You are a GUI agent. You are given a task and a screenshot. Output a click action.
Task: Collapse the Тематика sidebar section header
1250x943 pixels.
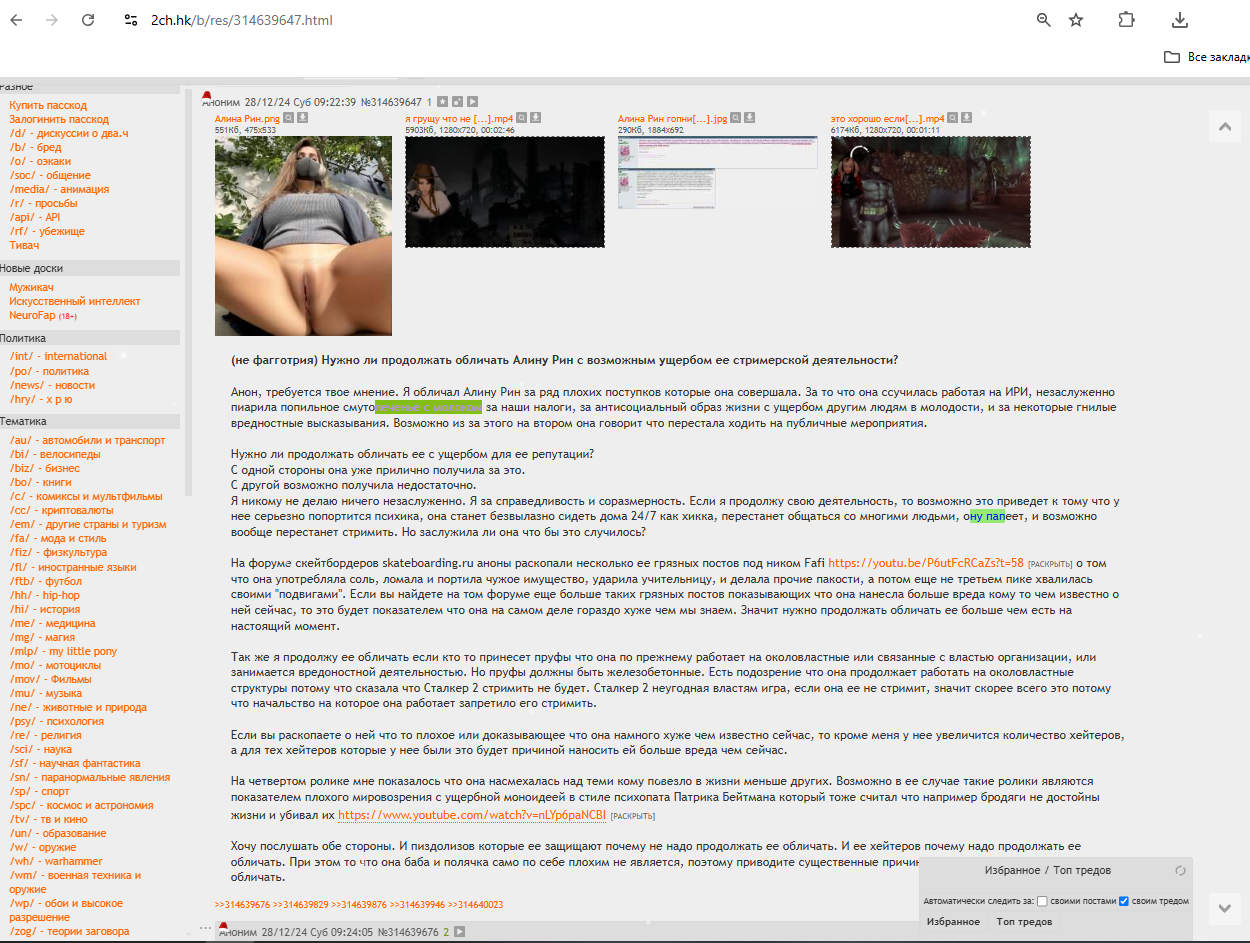[90, 421]
